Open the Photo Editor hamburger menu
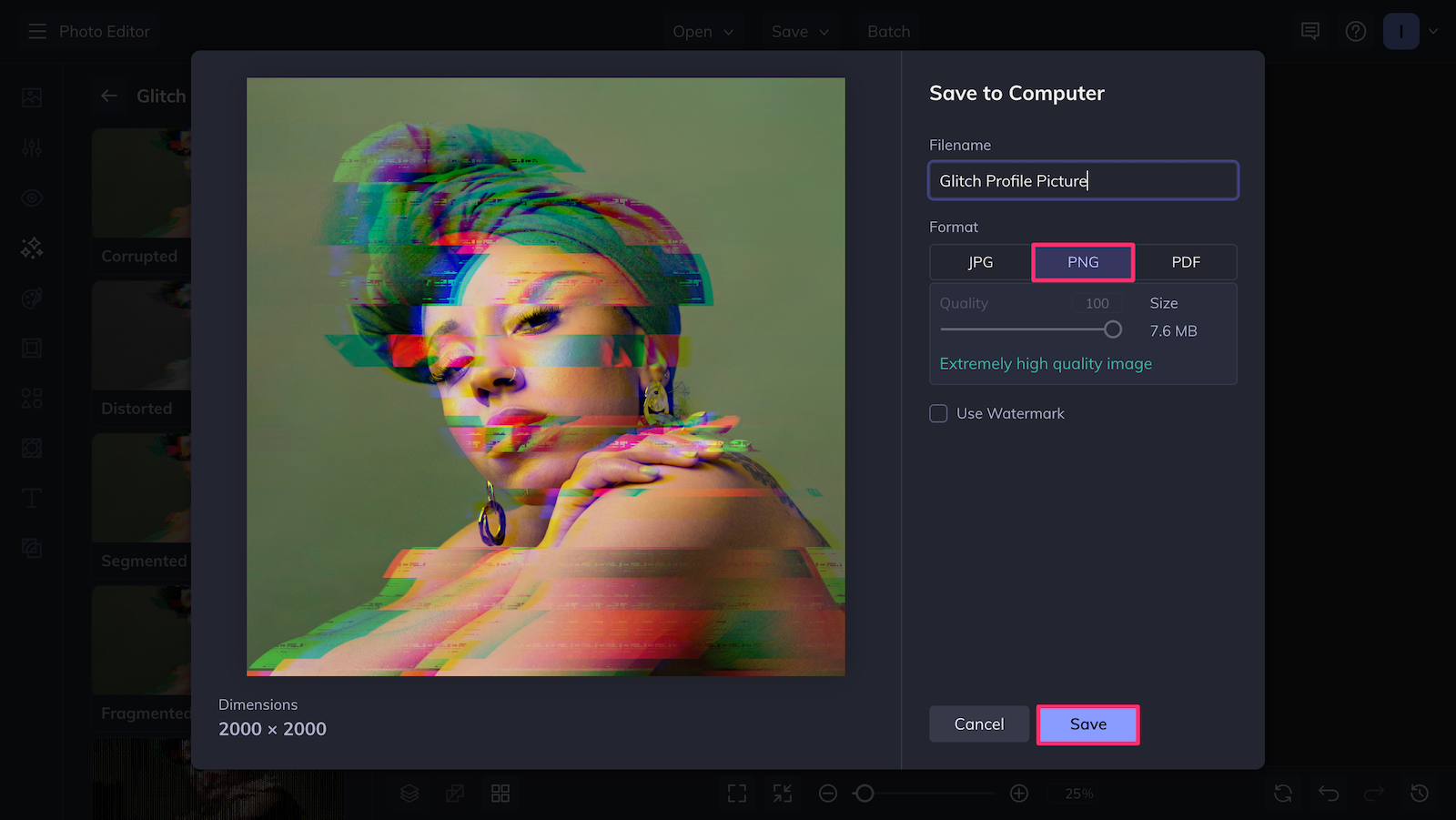1456x820 pixels. 36,30
